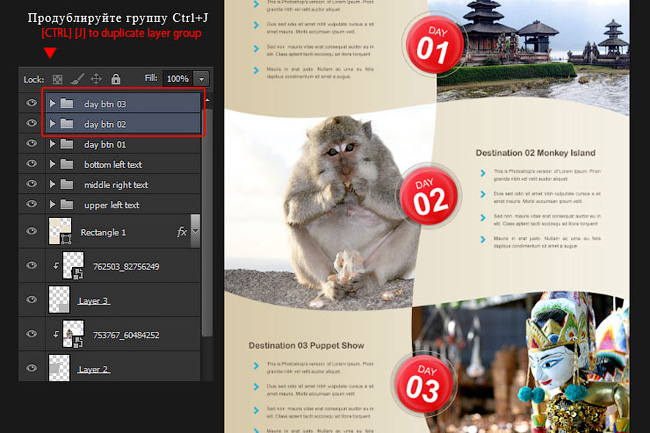The image size is (650, 433).
Task: Click the bottom left text folder icon
Action: pyautogui.click(x=67, y=164)
